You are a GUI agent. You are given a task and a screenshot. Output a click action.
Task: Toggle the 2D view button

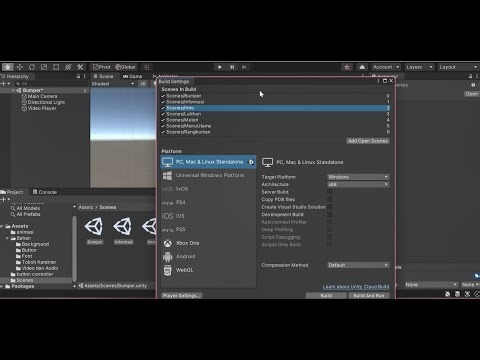coord(143,84)
